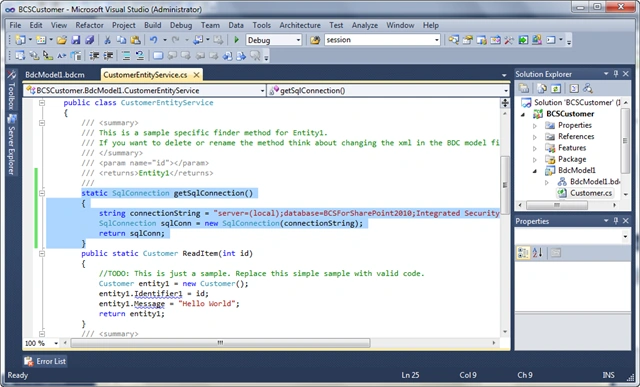This screenshot has width=640, height=387.
Task: Open the 100 % zoom level dropdown
Action: 56,343
